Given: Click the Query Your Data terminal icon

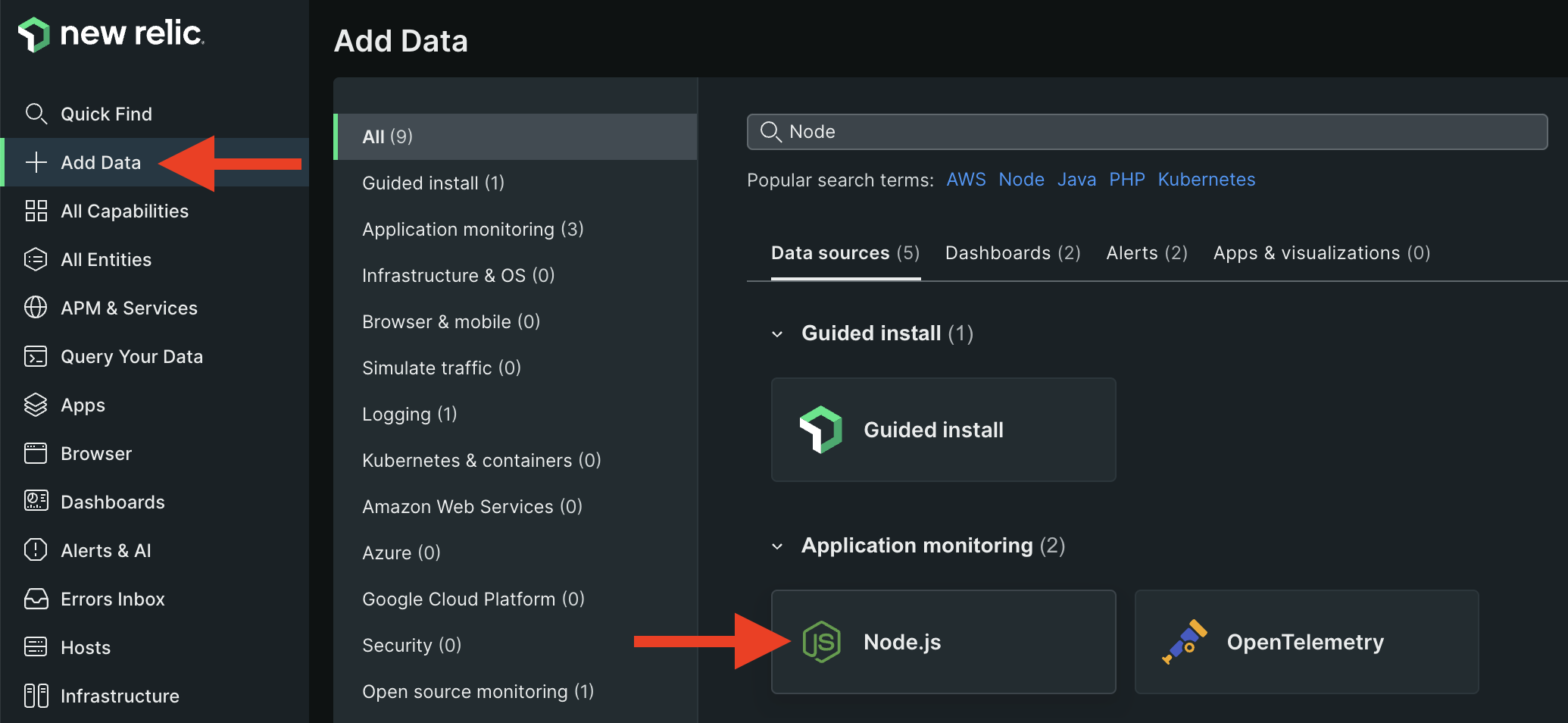Looking at the screenshot, I should pos(36,356).
